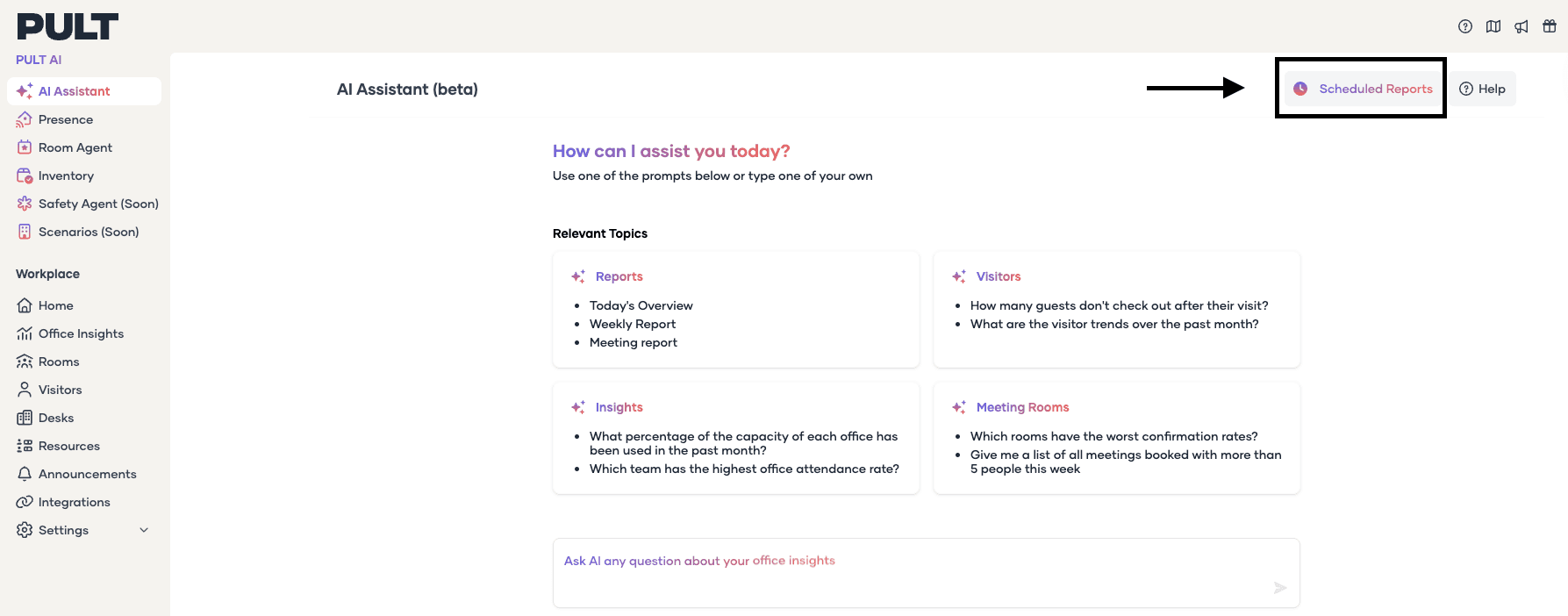Click the sparkle icon on Meeting Rooms card
The height and width of the screenshot is (616, 1568).
pos(959,407)
